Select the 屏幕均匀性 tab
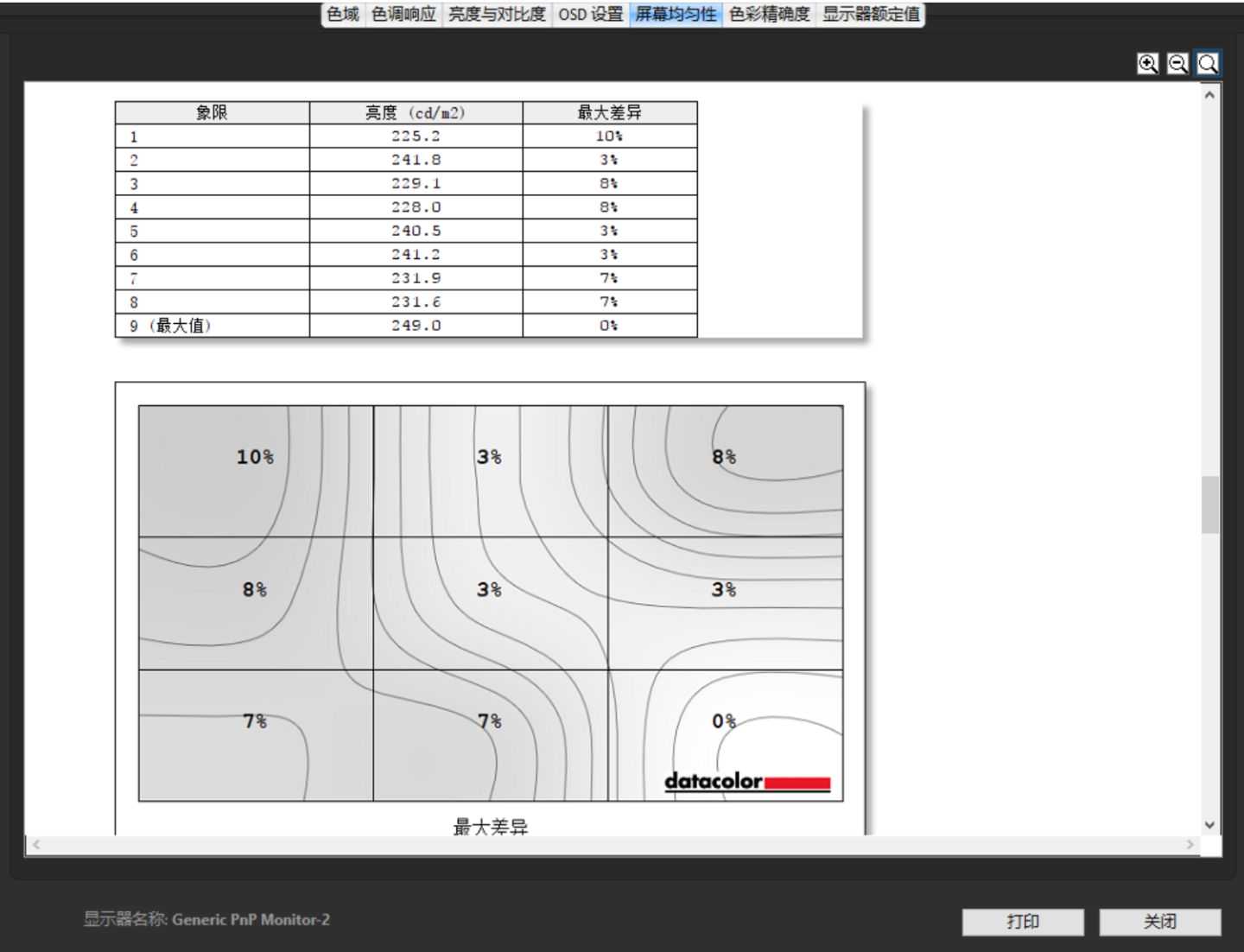Screen dimensions: 1244x952 point(676,15)
